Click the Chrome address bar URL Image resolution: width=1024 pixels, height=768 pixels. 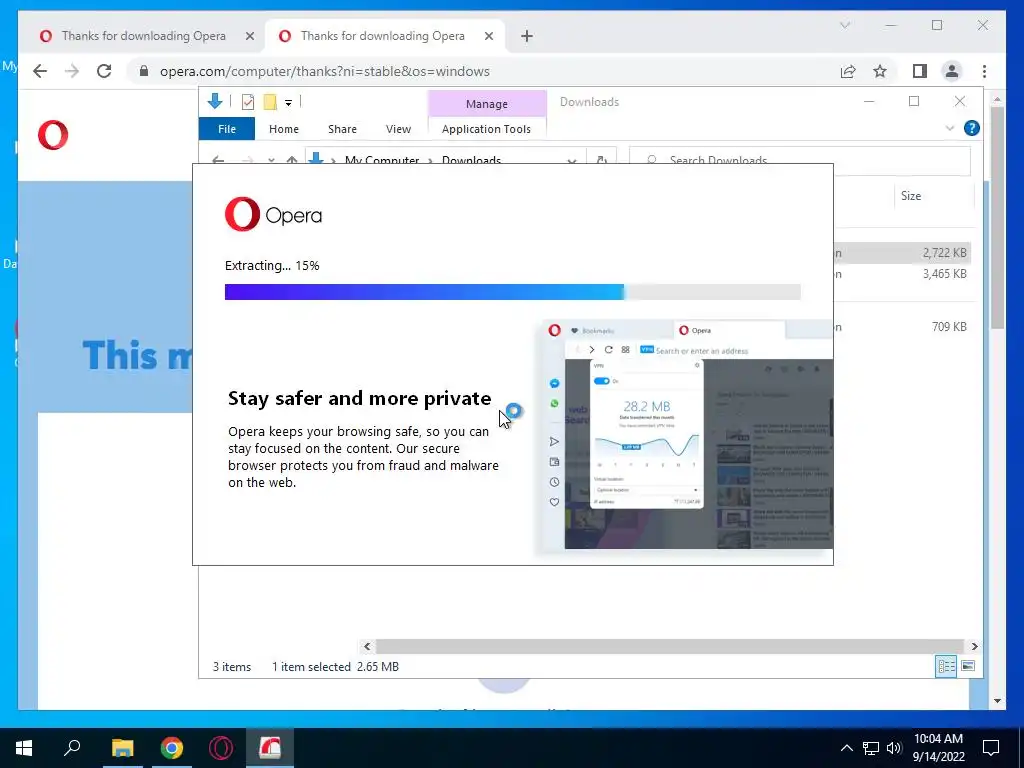pyautogui.click(x=325, y=71)
